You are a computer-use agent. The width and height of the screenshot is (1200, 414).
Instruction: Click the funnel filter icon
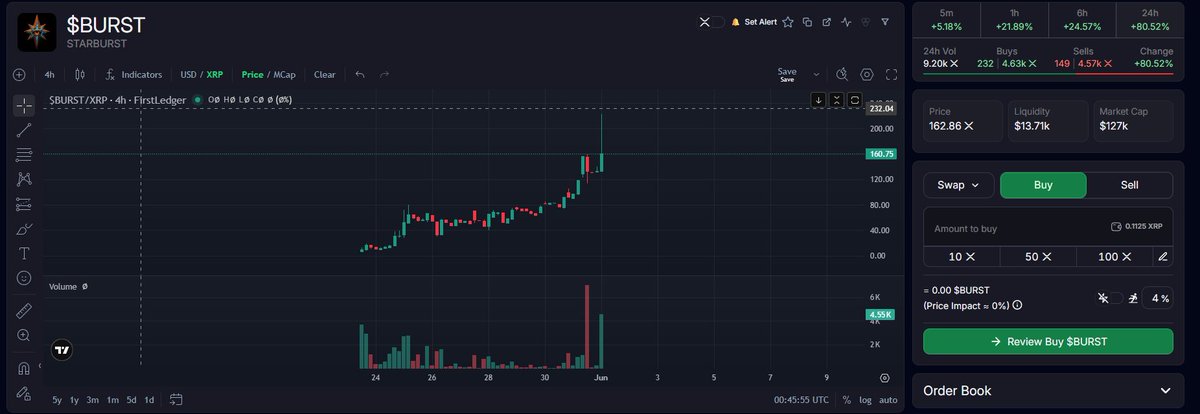[885, 21]
